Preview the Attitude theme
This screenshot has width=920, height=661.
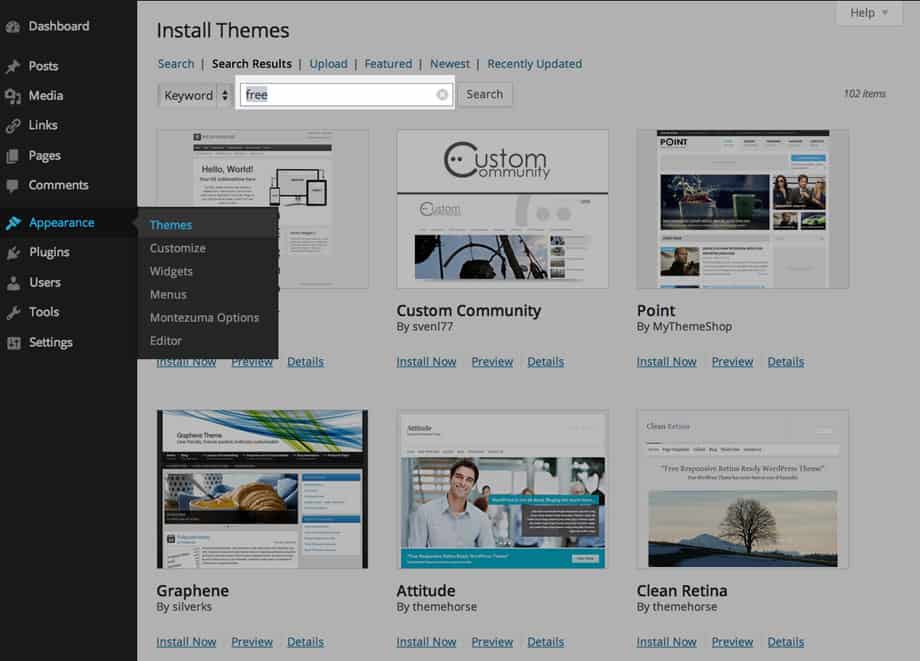click(492, 642)
